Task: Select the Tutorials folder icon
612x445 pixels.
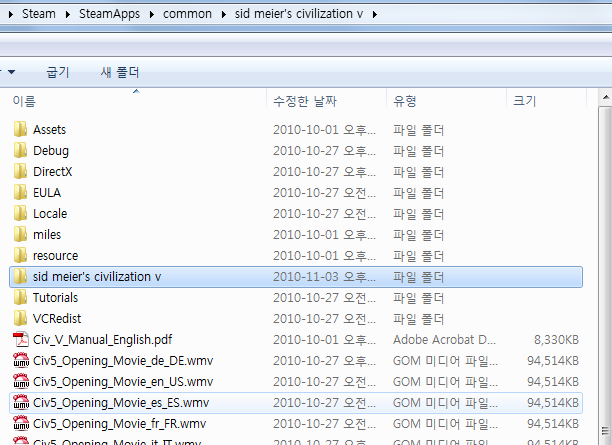Action: coord(20,298)
